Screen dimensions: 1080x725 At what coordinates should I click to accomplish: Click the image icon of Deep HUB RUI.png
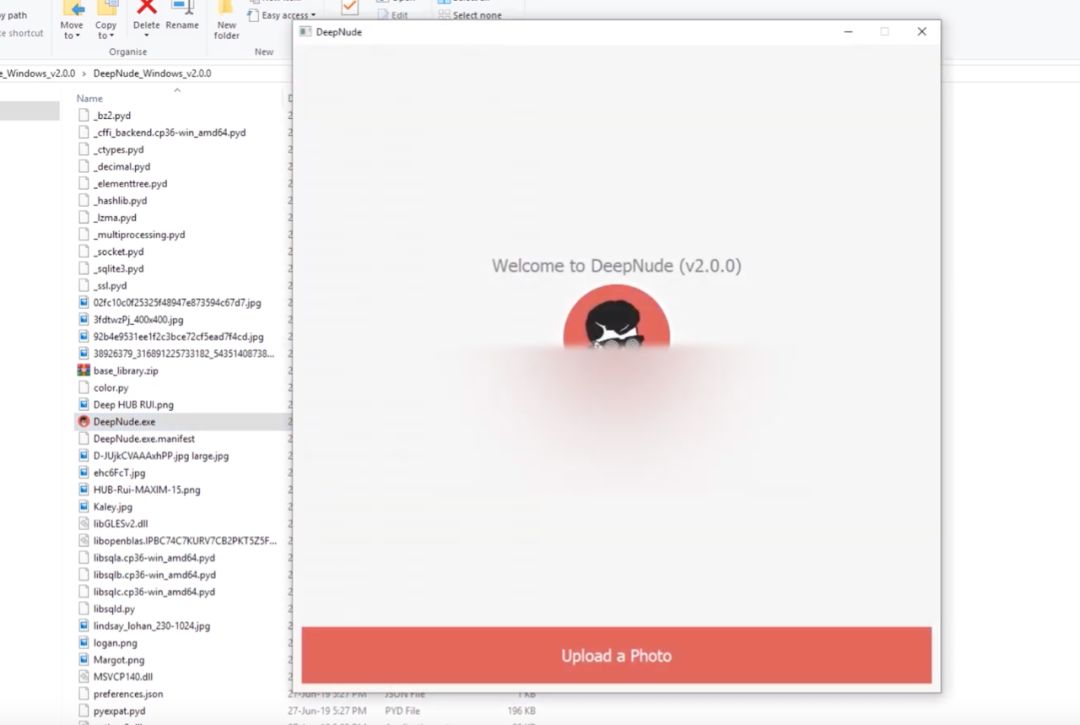coord(83,404)
